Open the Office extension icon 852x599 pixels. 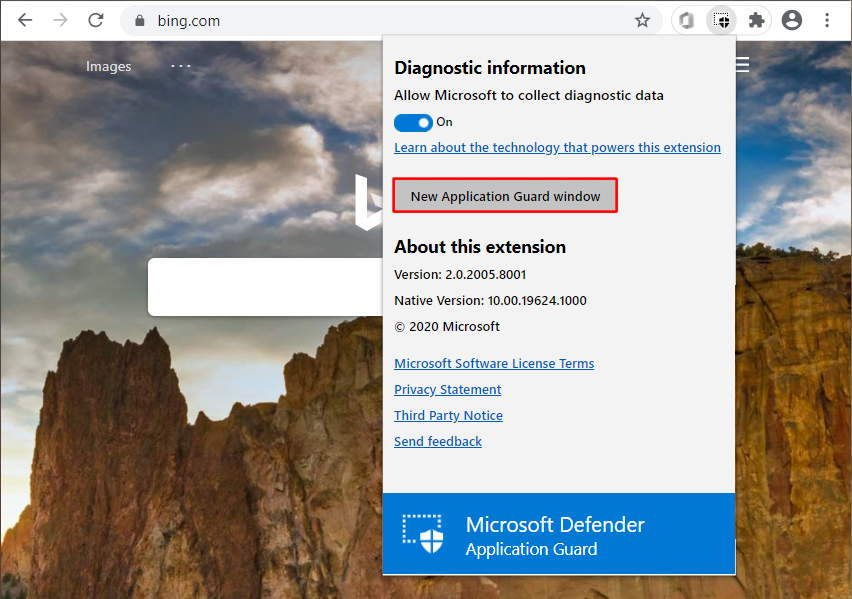click(685, 20)
